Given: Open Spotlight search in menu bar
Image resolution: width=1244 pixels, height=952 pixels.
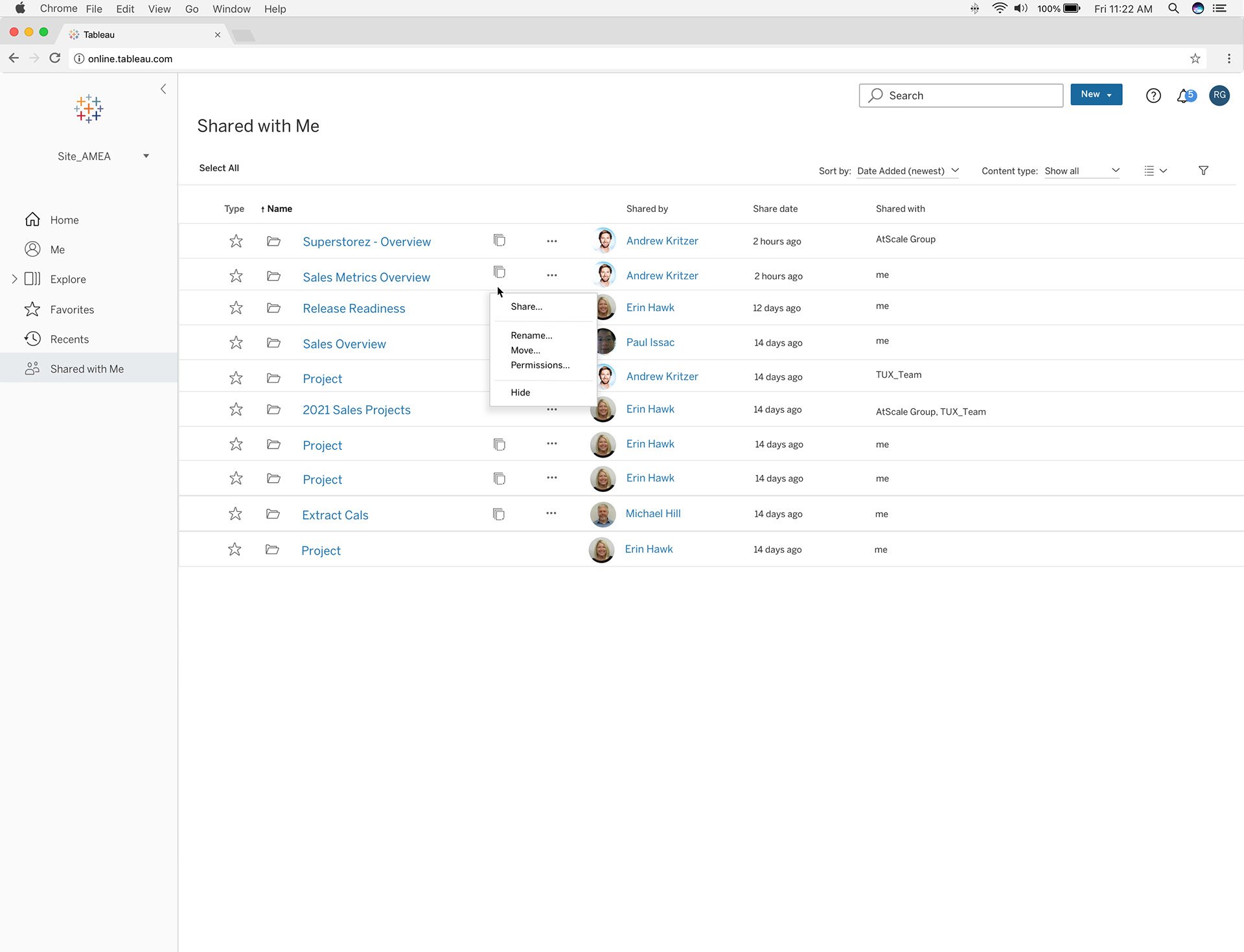Looking at the screenshot, I should pos(1173,8).
